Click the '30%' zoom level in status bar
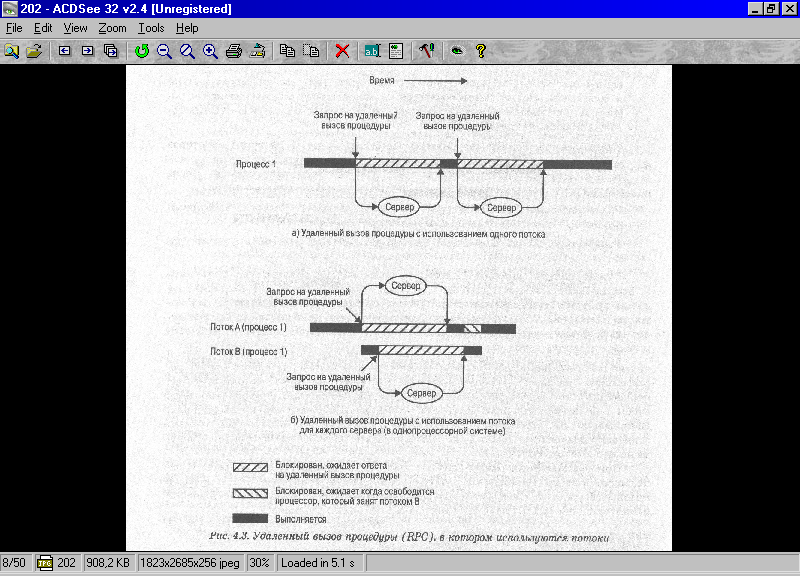Image resolution: width=800 pixels, height=576 pixels. [x=259, y=563]
